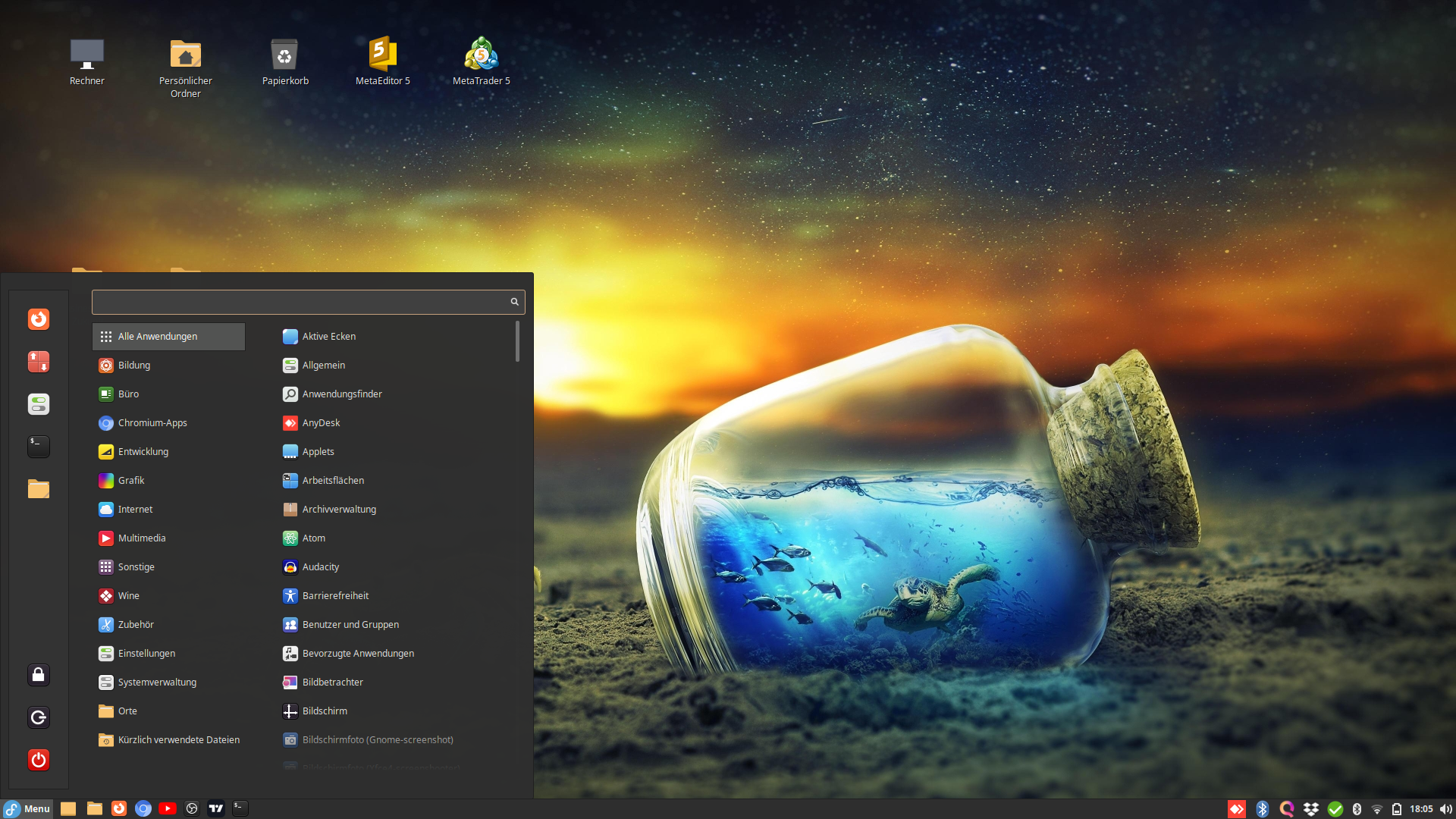
Task: Click the volume icon in system tray
Action: tap(1445, 809)
